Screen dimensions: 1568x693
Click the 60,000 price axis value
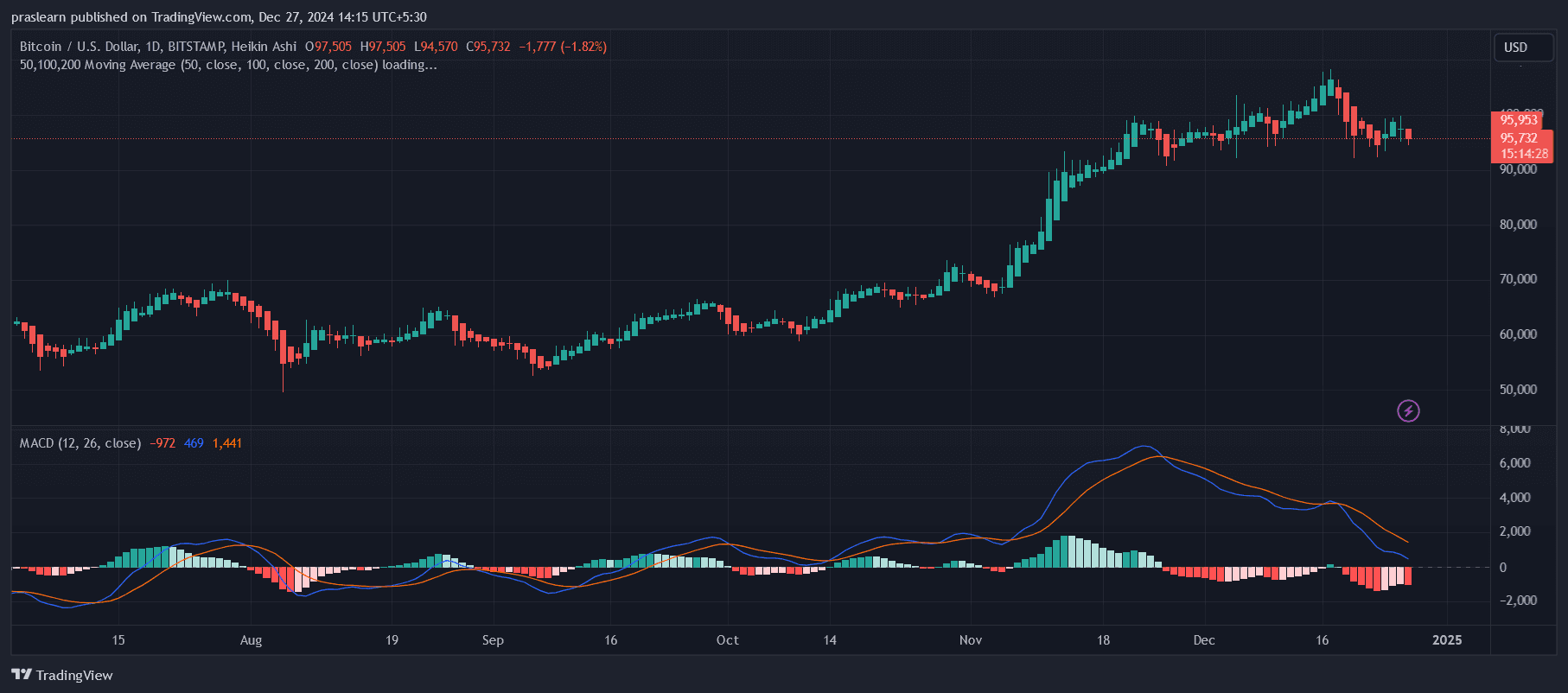click(x=1518, y=334)
